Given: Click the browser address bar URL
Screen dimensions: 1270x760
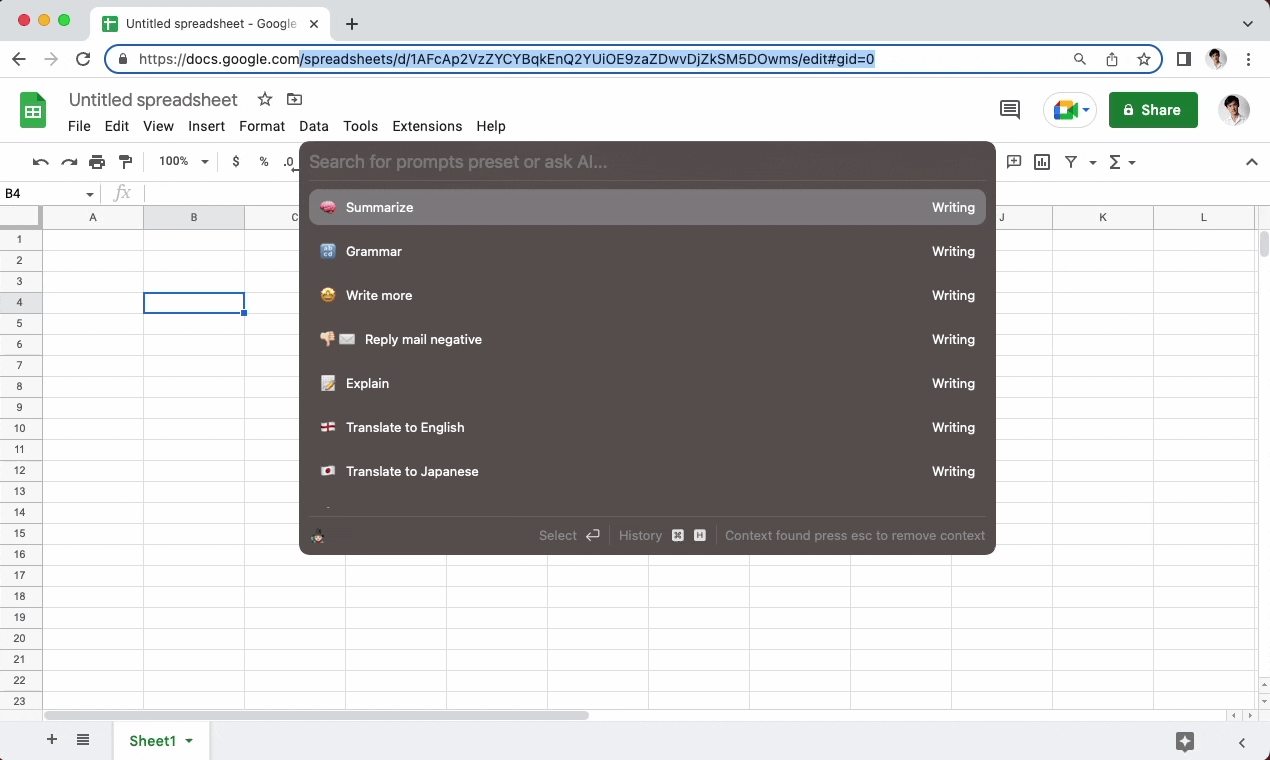Looking at the screenshot, I should 506,59.
